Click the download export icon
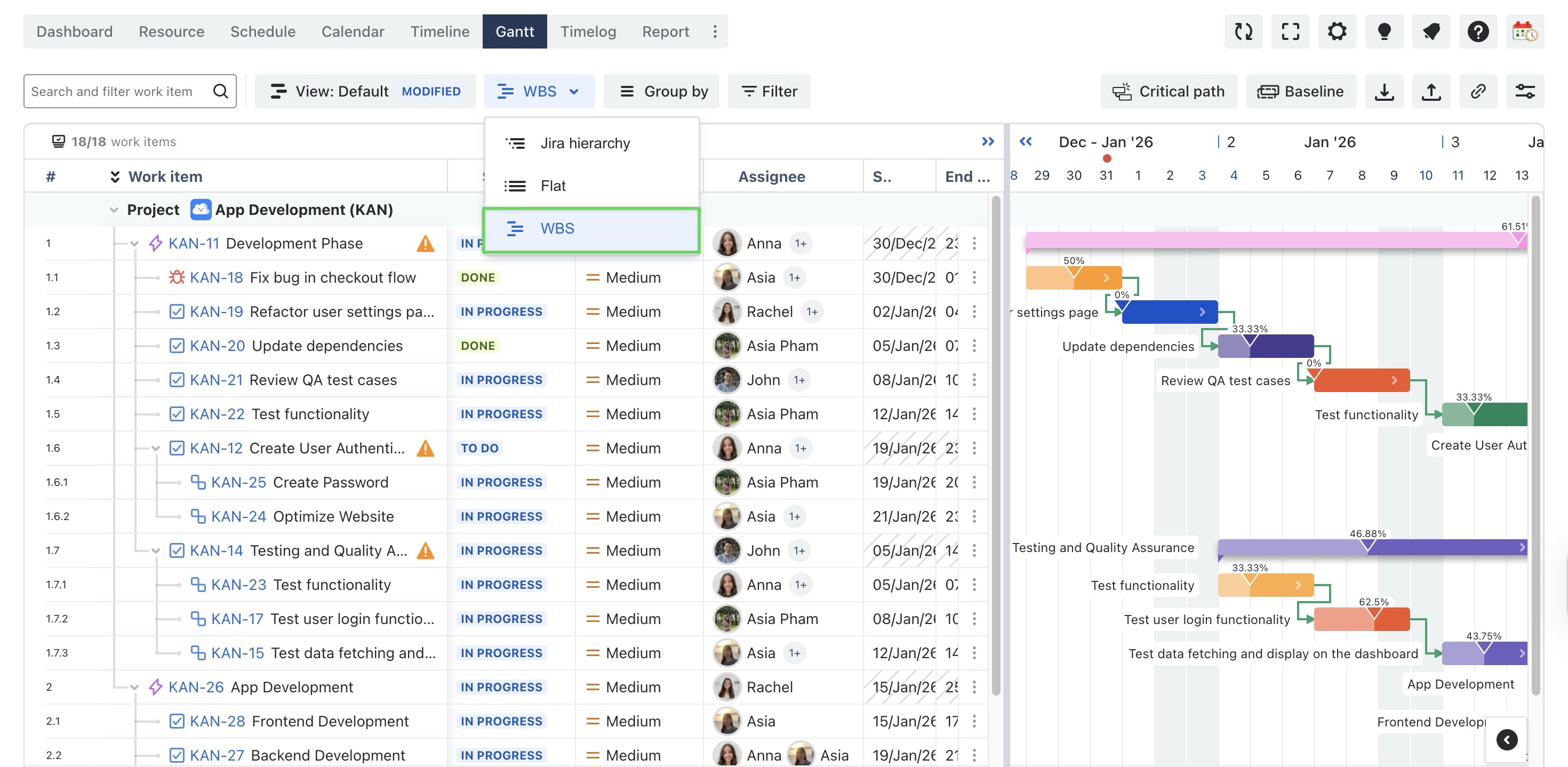 click(x=1383, y=91)
